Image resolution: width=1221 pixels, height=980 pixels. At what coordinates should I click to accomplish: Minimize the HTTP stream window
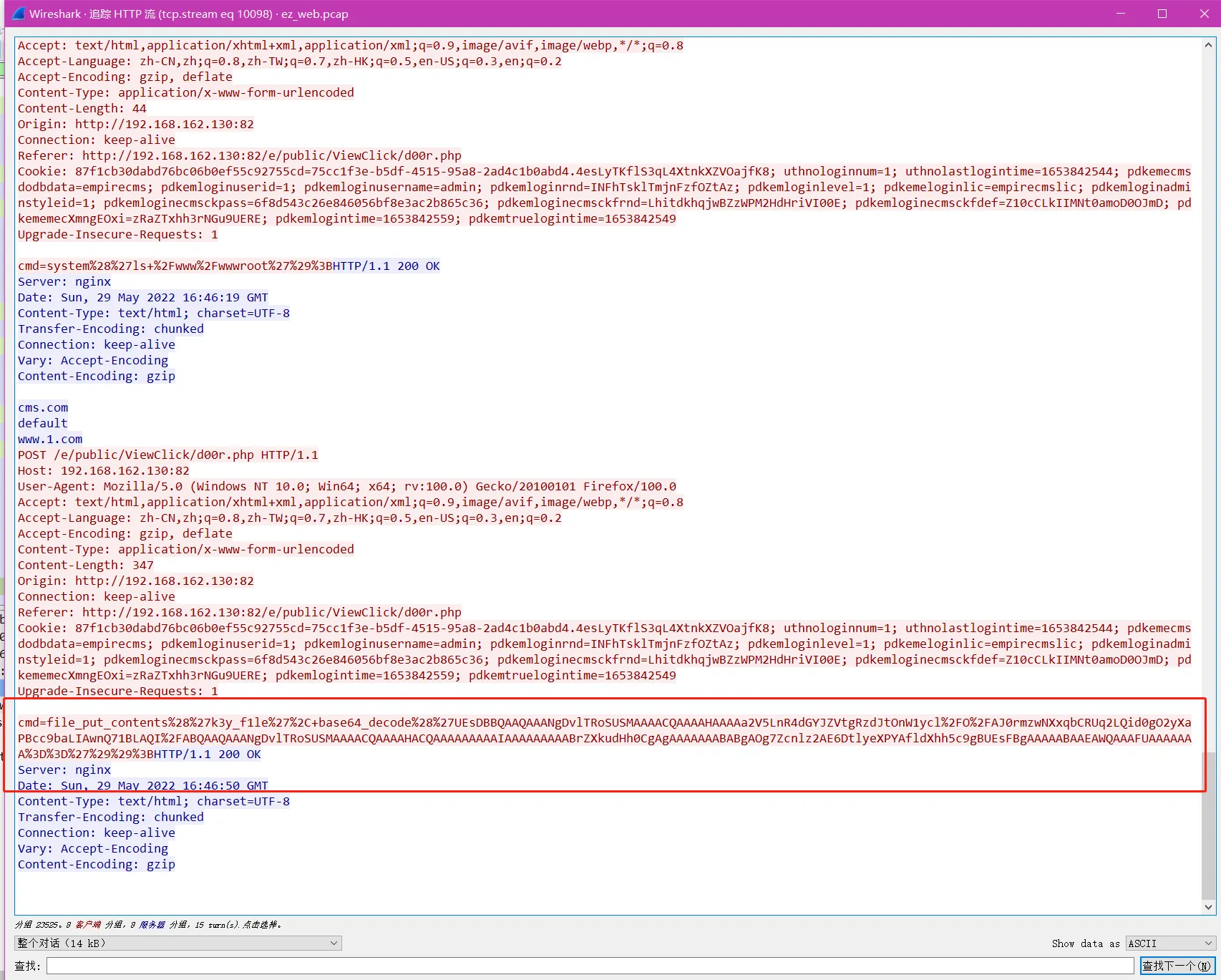coord(1121,14)
